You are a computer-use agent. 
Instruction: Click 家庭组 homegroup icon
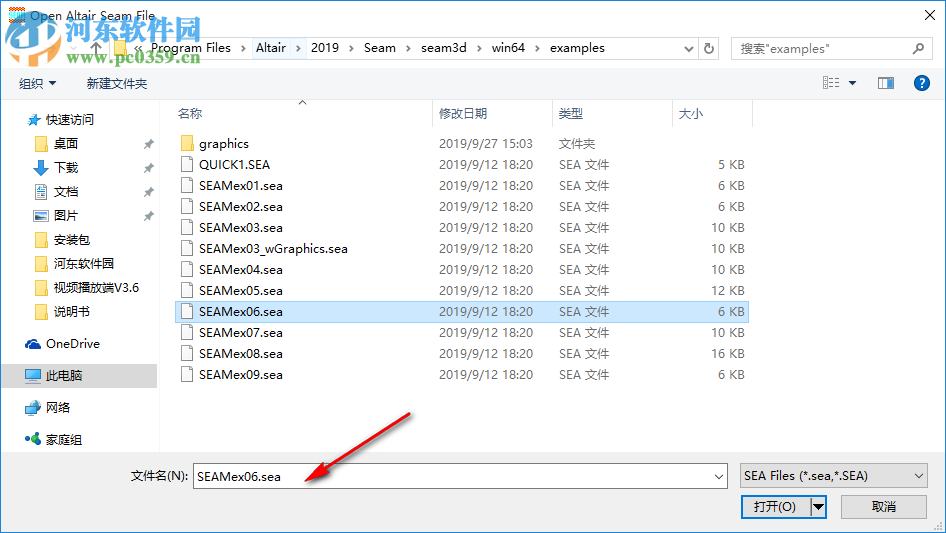(33, 439)
